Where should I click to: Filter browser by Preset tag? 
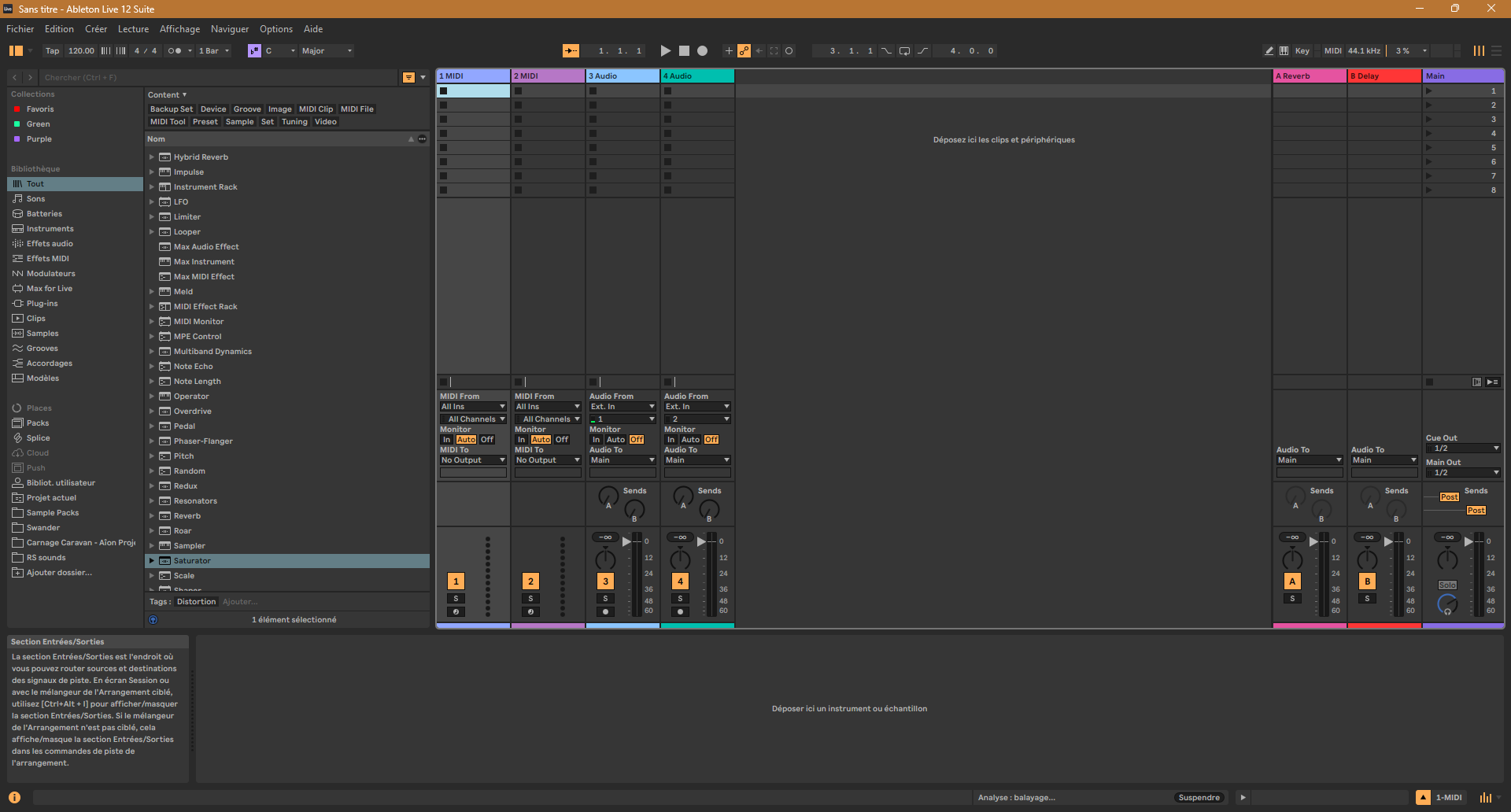205,122
